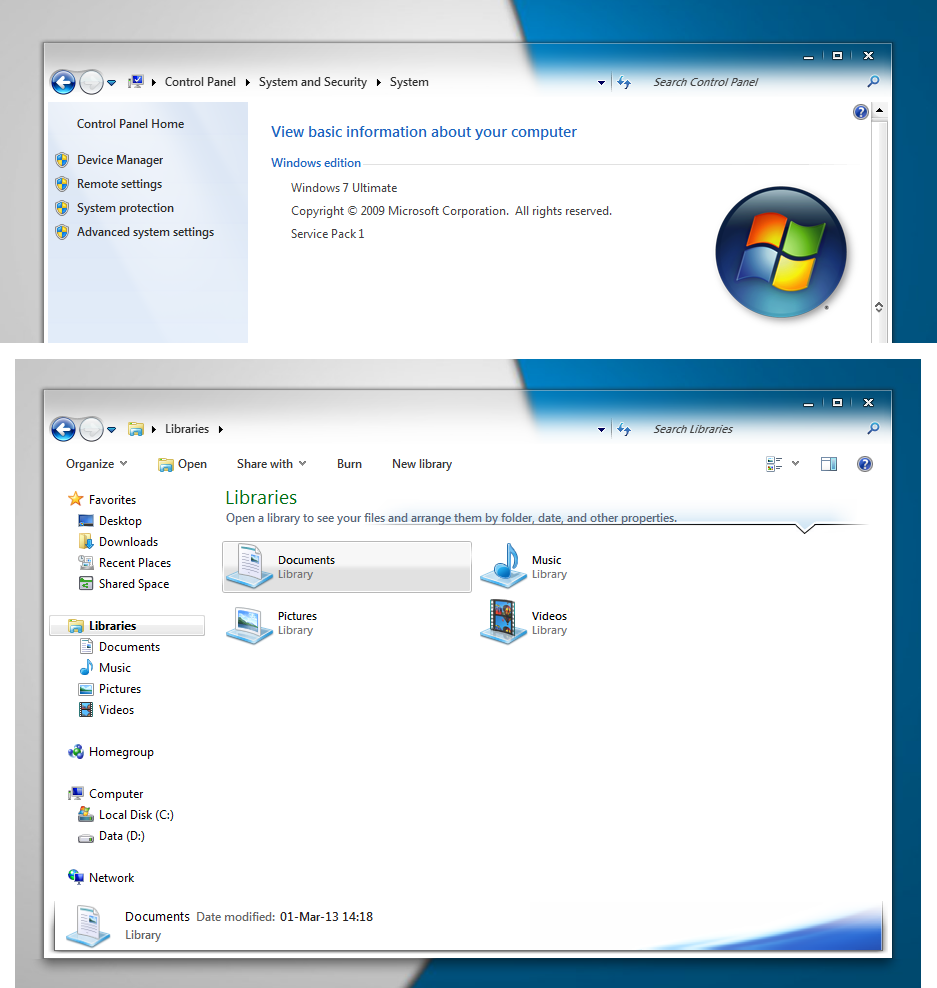
Task: Select Data (D:) drive
Action: click(x=112, y=836)
